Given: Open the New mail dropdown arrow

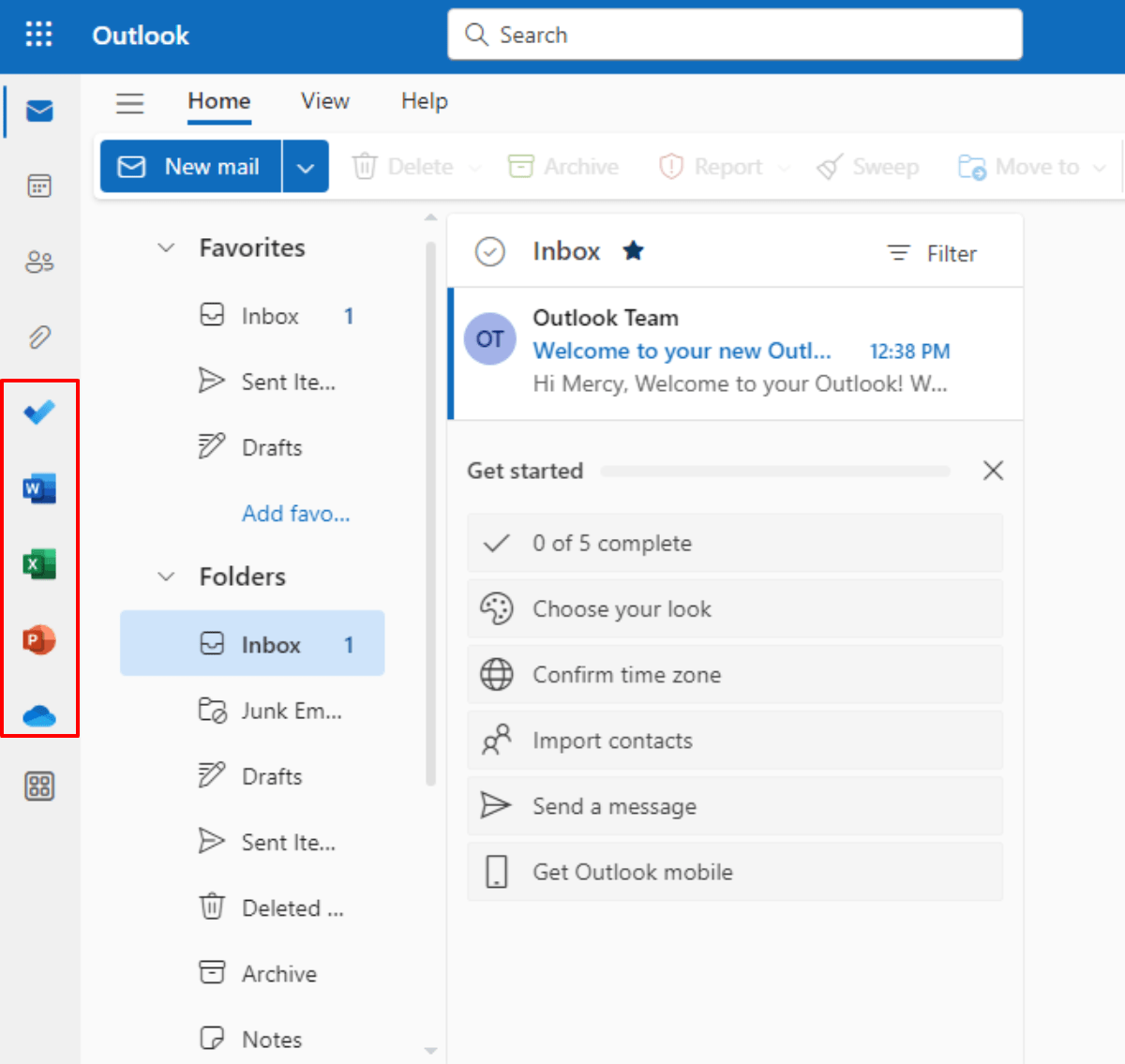Looking at the screenshot, I should point(306,166).
